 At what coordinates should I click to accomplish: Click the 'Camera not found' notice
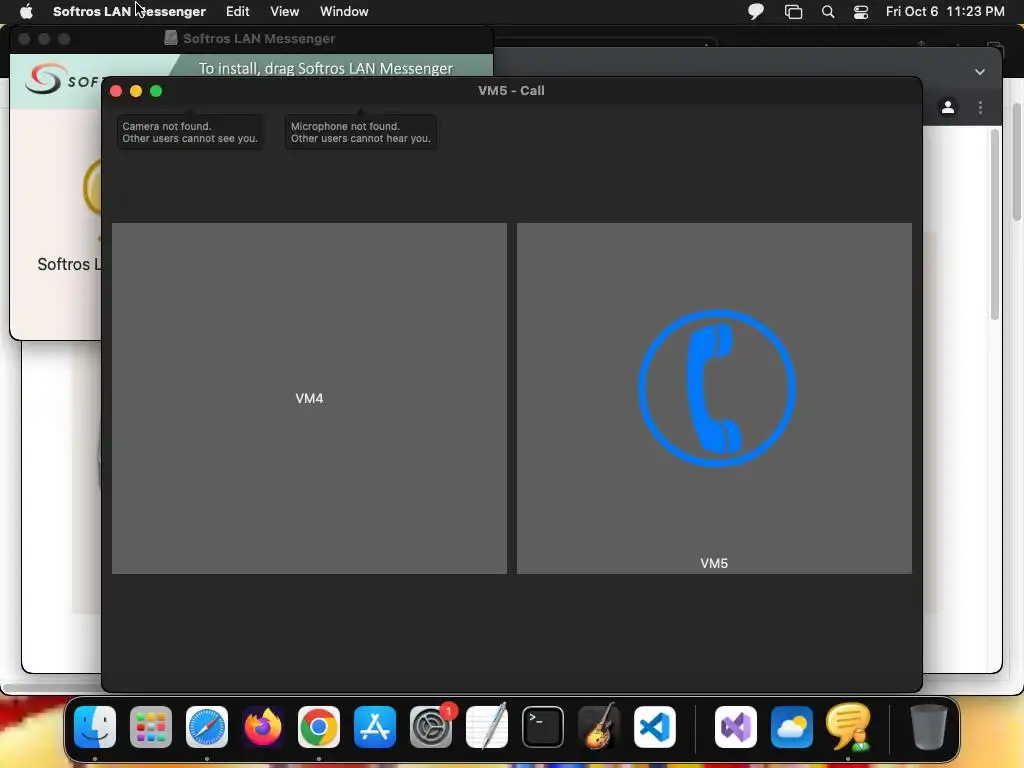click(190, 132)
